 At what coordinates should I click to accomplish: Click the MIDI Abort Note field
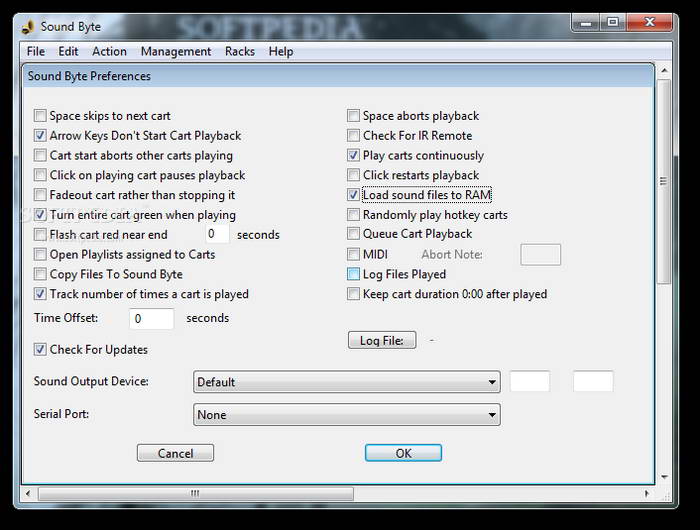click(x=541, y=255)
